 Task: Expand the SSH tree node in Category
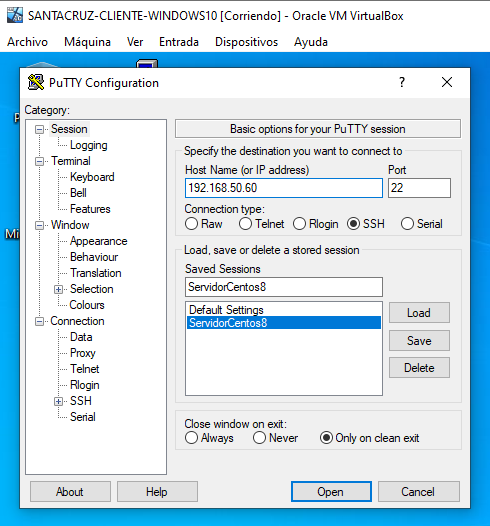pyautogui.click(x=58, y=402)
